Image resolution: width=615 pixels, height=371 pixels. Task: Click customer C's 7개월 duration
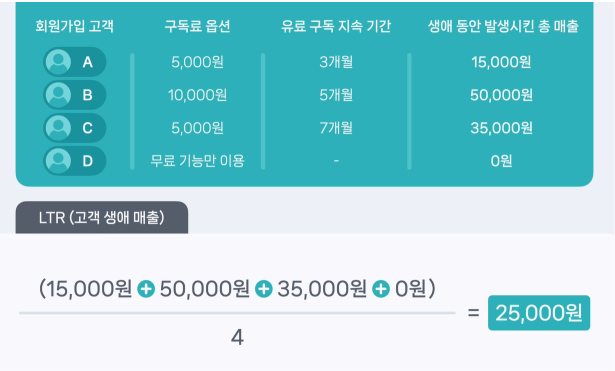[x=336, y=128]
